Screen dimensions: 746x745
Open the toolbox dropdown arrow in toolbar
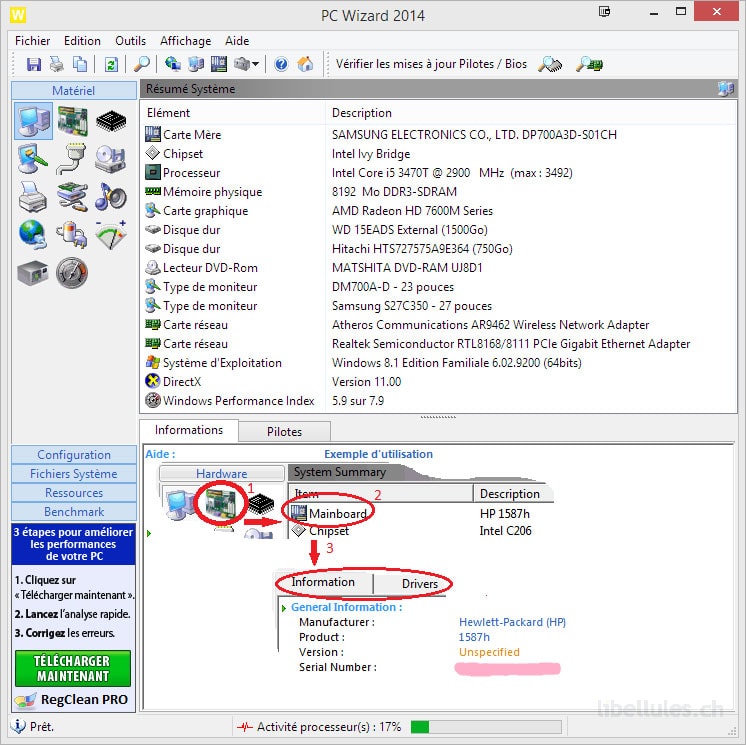255,64
